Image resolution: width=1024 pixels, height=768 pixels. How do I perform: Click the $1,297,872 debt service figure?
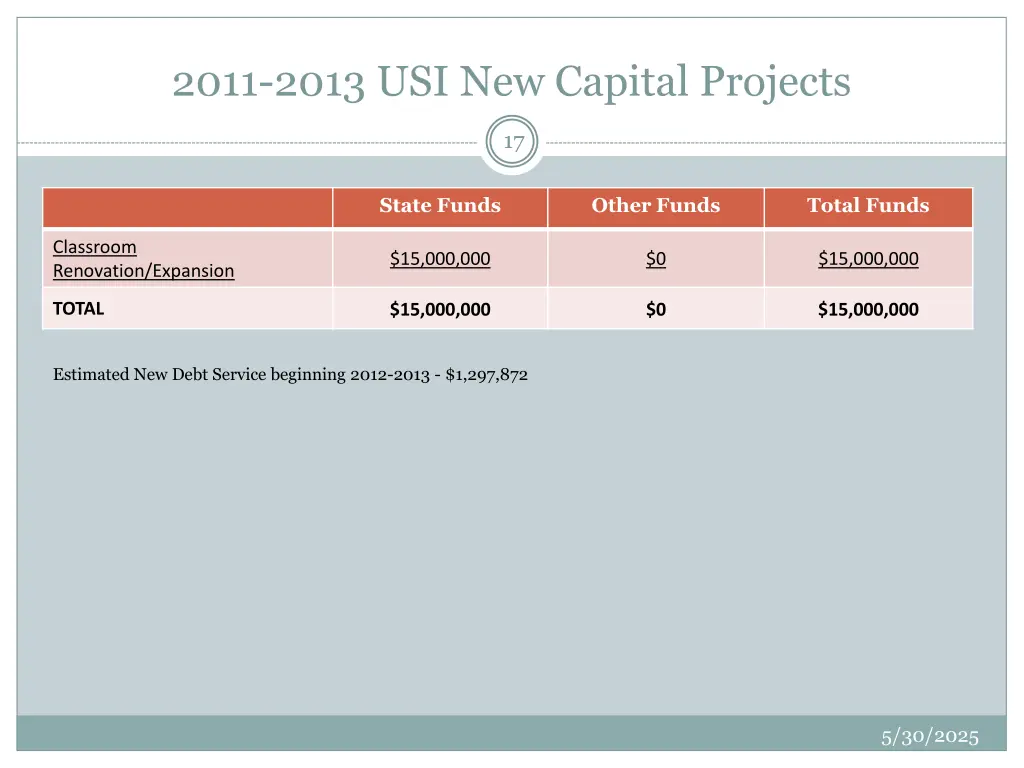[x=487, y=375]
